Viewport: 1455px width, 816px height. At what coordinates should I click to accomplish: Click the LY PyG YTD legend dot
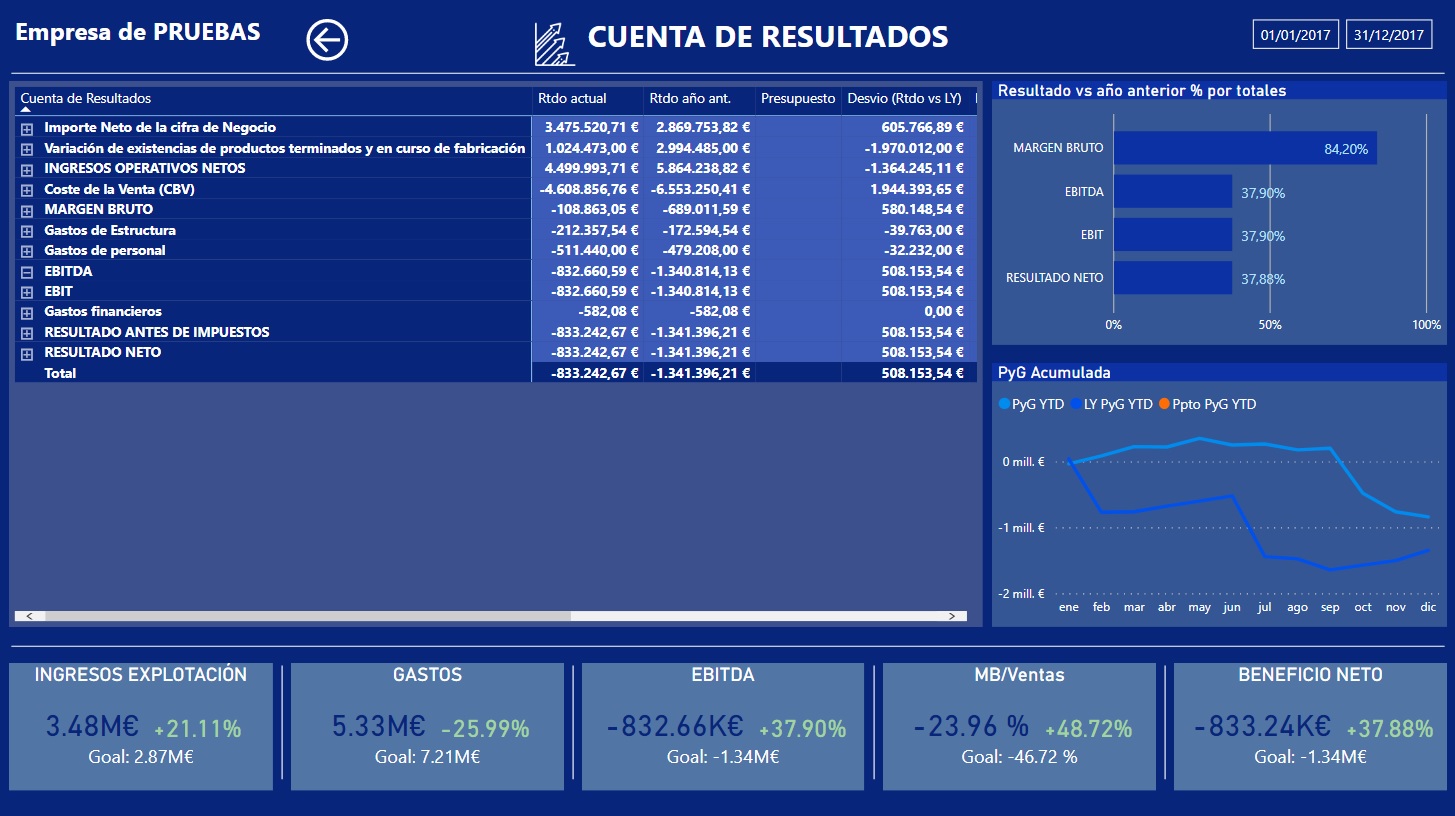point(1076,404)
